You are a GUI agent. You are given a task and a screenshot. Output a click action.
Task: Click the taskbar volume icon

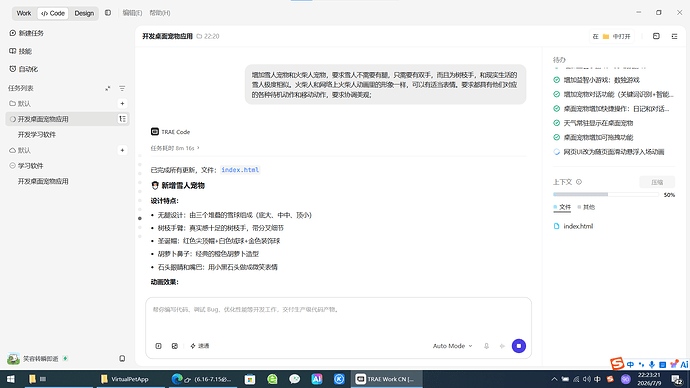click(x=587, y=379)
